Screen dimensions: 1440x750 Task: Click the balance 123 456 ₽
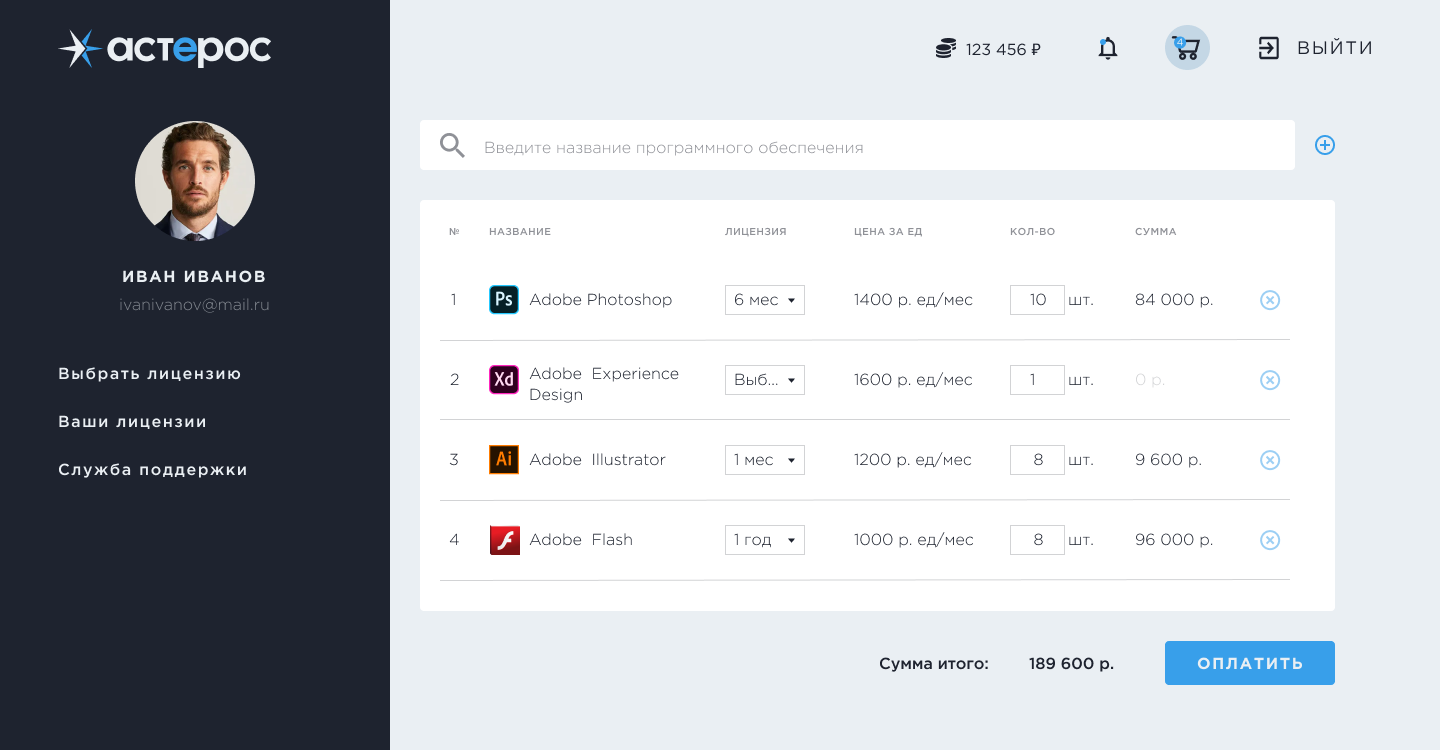coord(1003,49)
